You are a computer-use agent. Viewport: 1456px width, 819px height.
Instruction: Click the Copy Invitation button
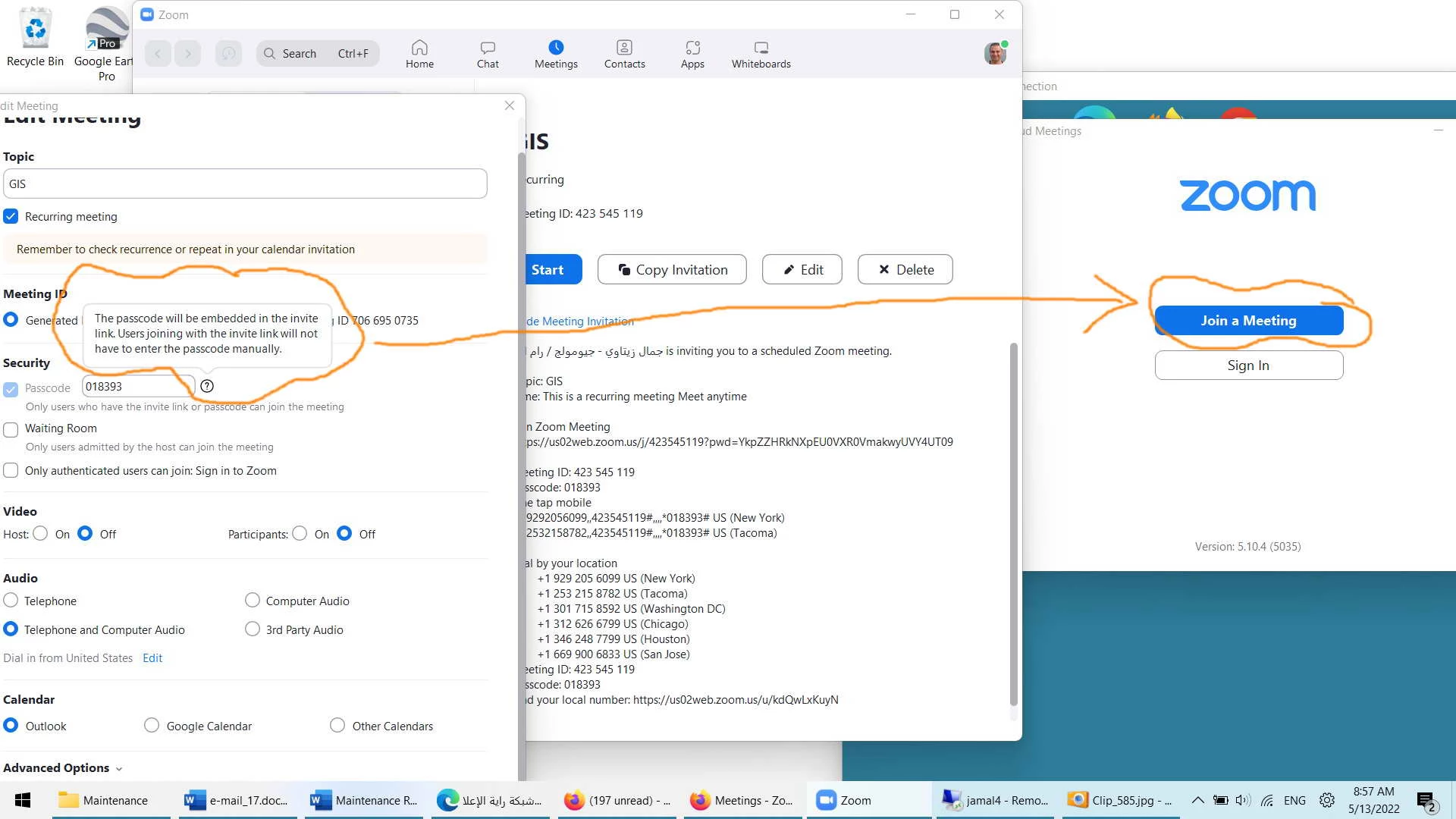[x=672, y=270]
